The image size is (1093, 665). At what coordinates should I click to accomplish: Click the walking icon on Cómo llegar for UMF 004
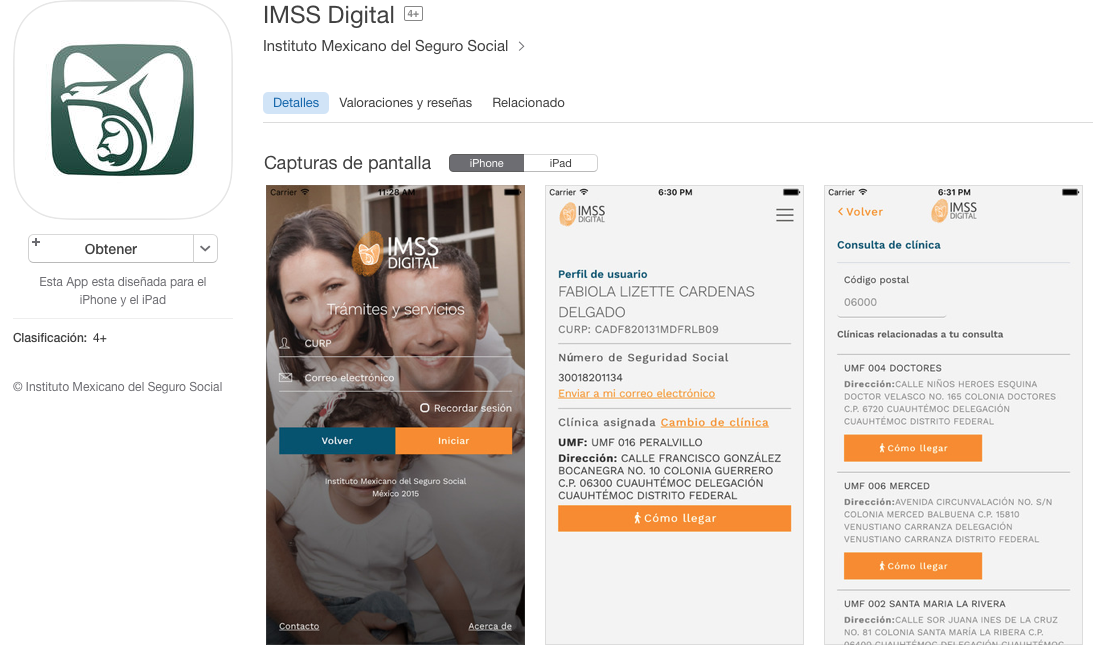pos(884,448)
